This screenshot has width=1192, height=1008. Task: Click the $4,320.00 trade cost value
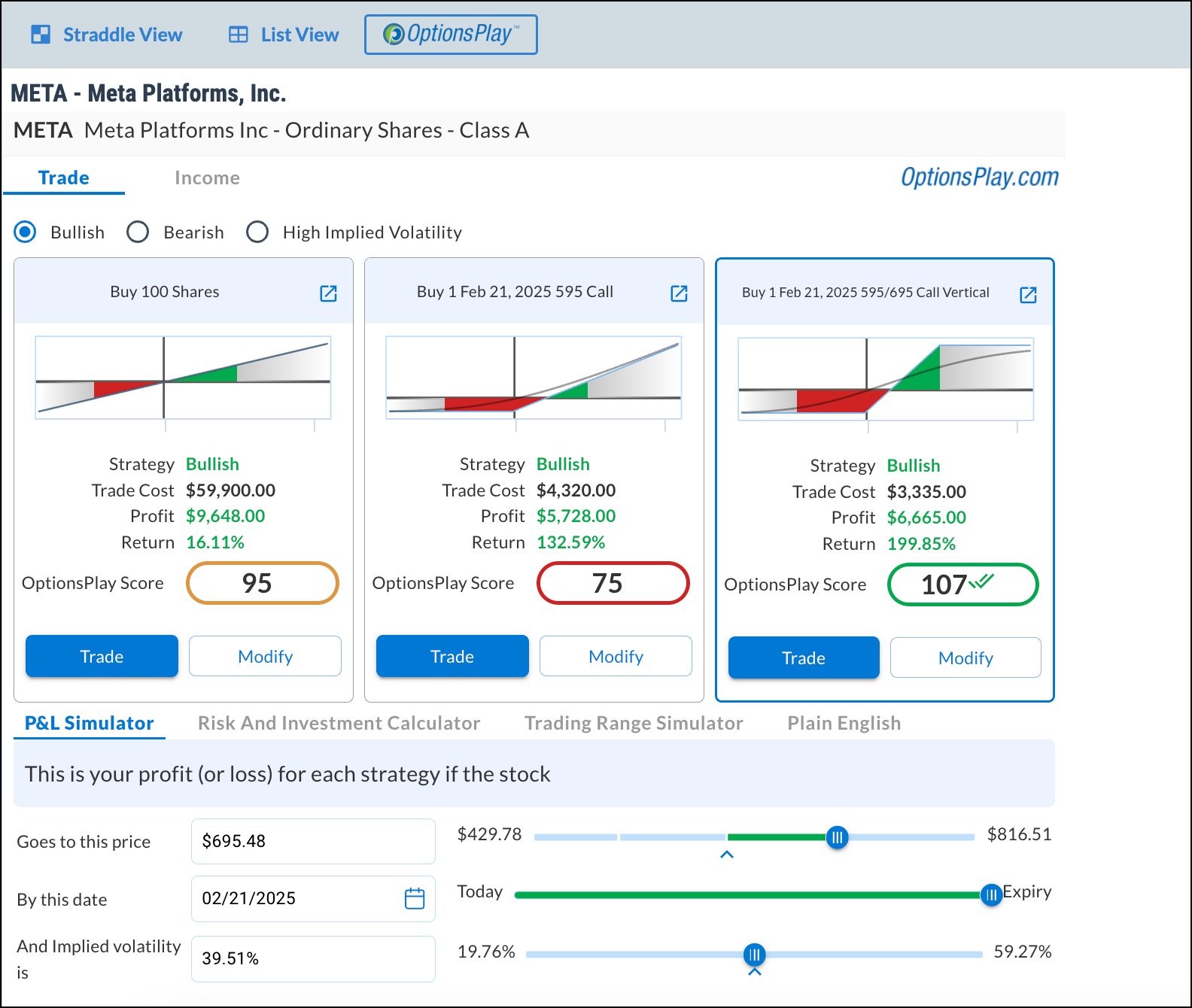pyautogui.click(x=576, y=490)
